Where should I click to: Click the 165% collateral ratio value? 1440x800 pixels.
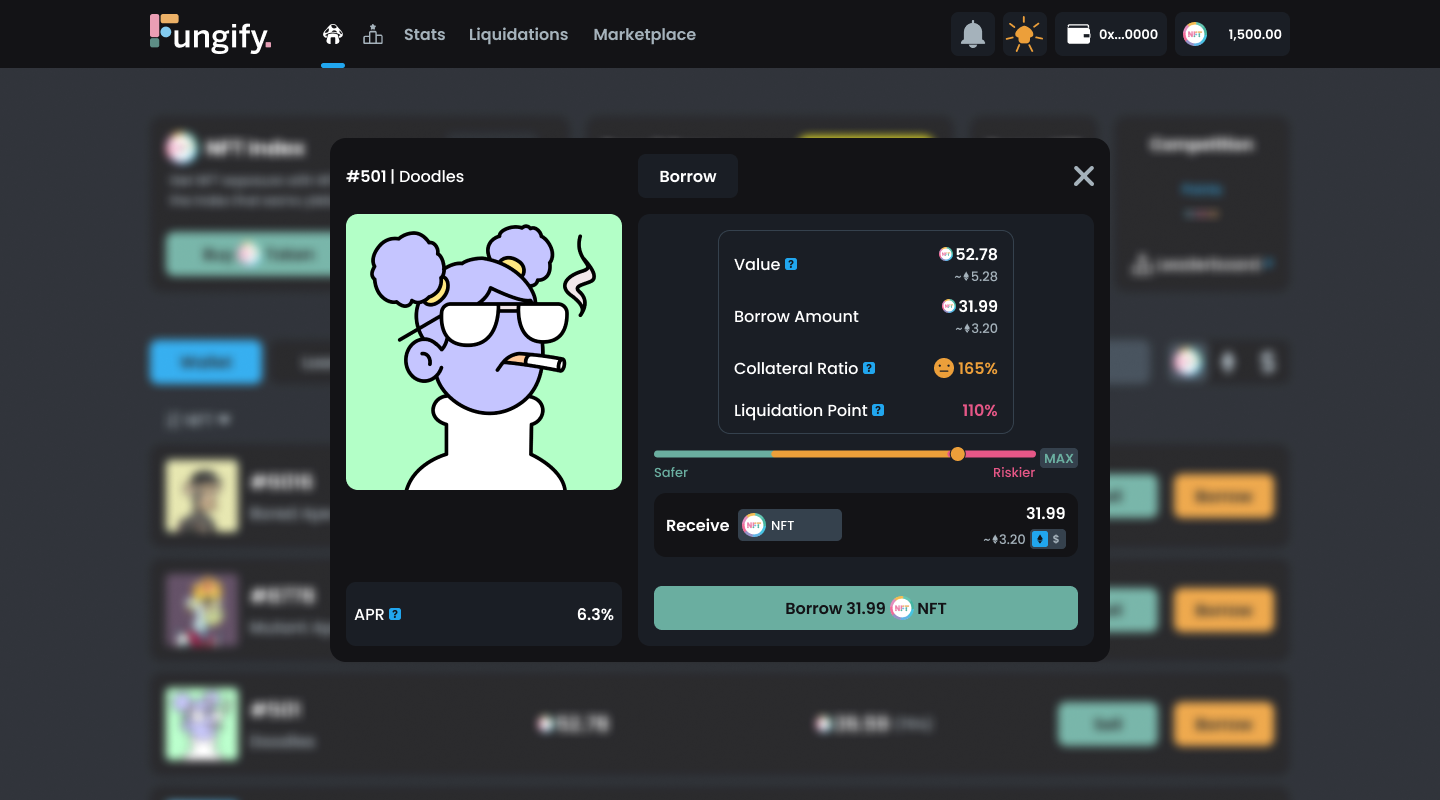click(978, 368)
